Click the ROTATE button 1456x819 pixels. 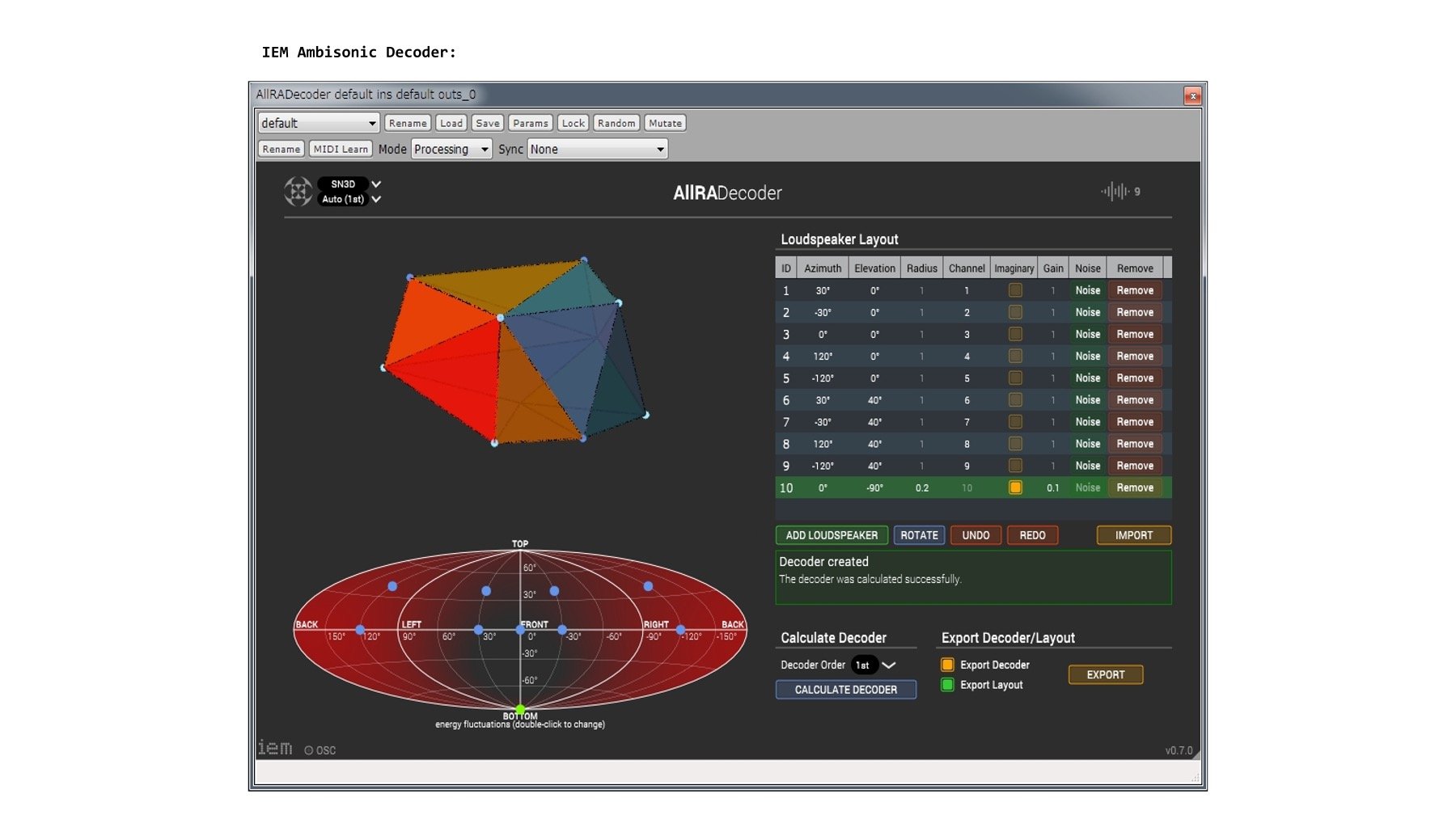coord(919,535)
